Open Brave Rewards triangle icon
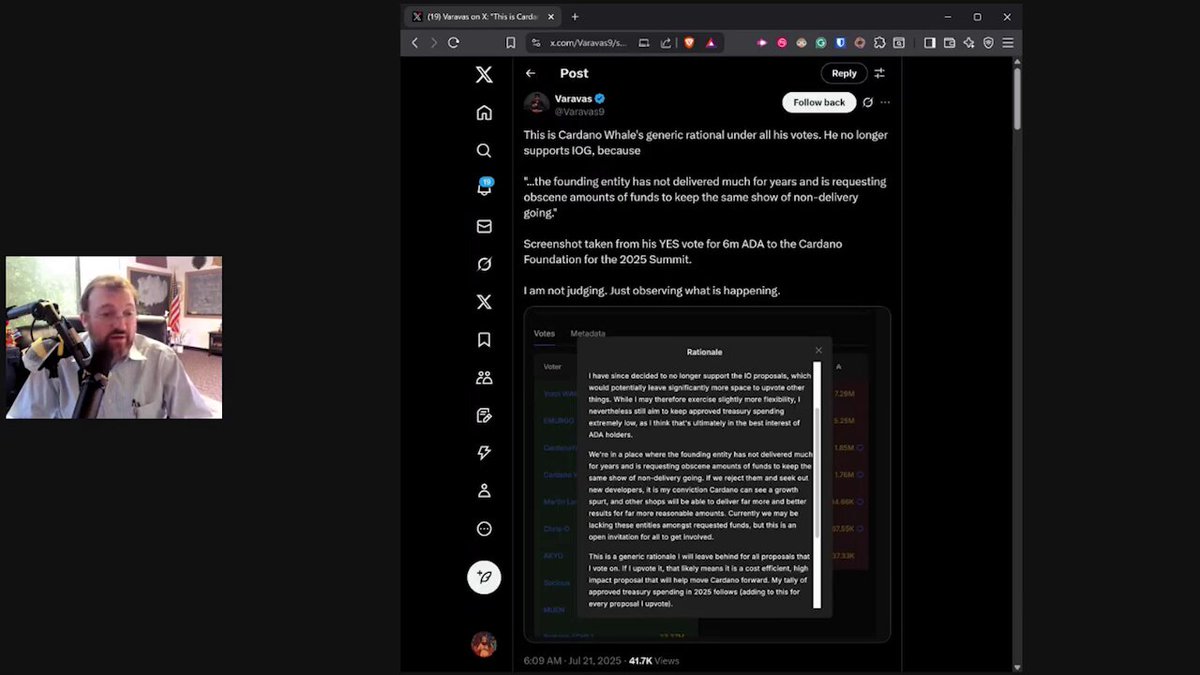The height and width of the screenshot is (675, 1200). coord(711,43)
